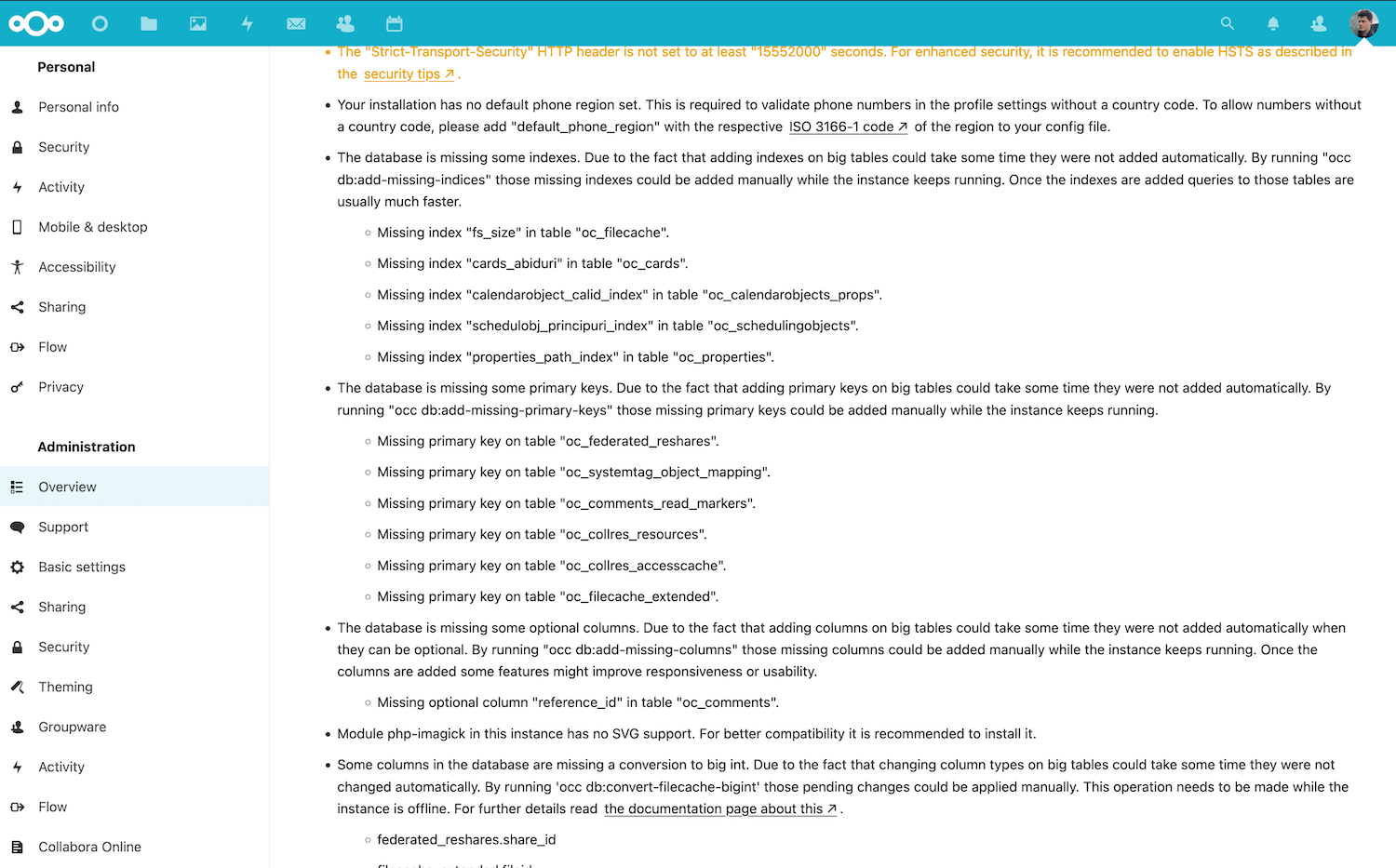Viewport: 1396px width, 868px height.
Task: Click the Nextcloud logo
Action: pos(36,23)
